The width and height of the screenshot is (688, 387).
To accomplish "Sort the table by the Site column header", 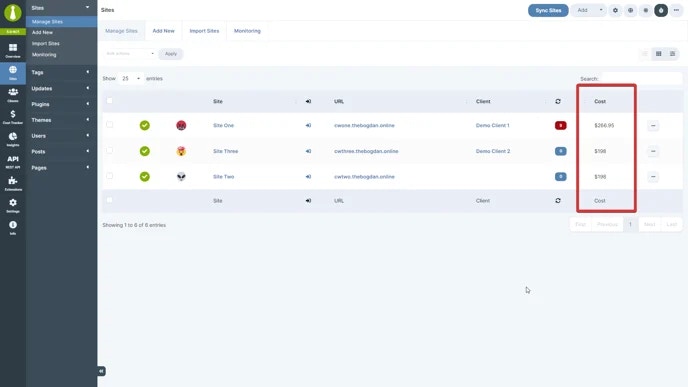I will tap(218, 101).
